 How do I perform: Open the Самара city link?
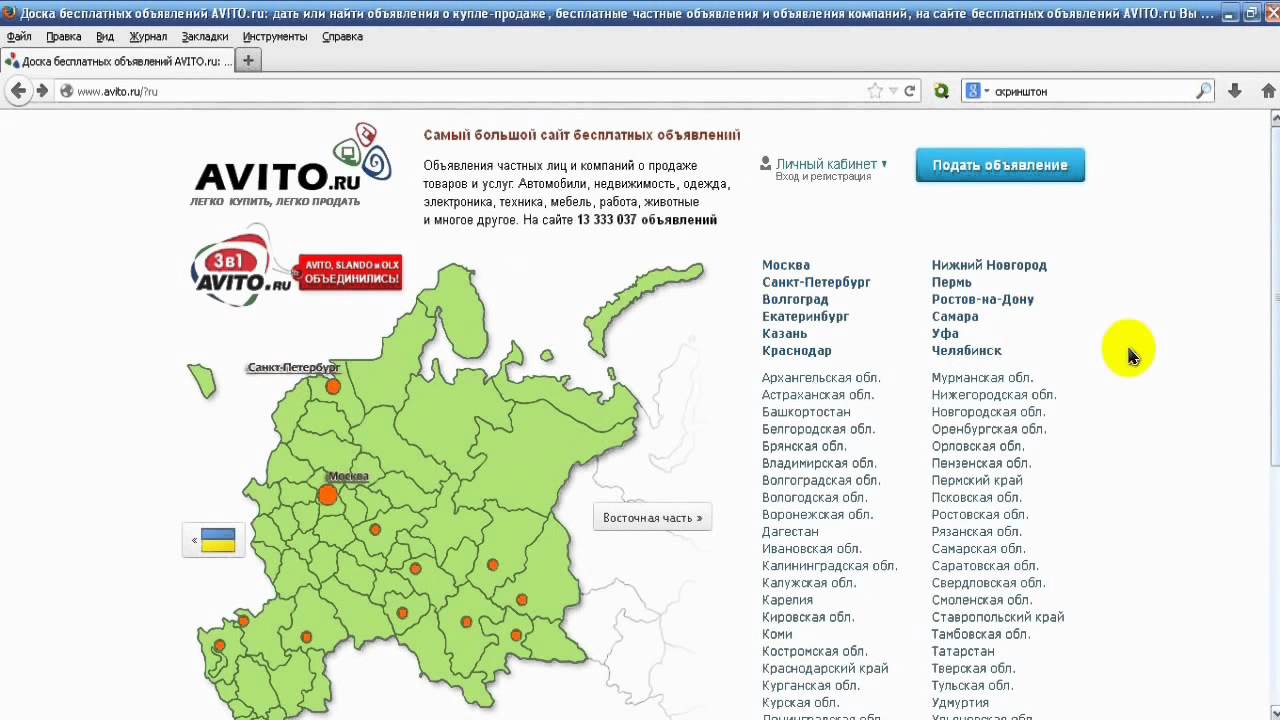pyautogui.click(x=955, y=316)
